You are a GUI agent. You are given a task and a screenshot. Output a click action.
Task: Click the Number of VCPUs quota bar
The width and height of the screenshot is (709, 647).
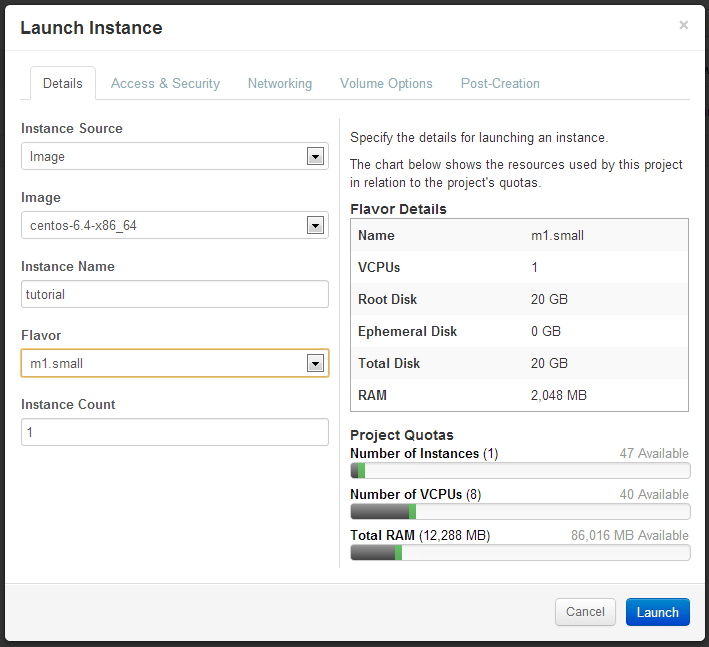[x=520, y=512]
